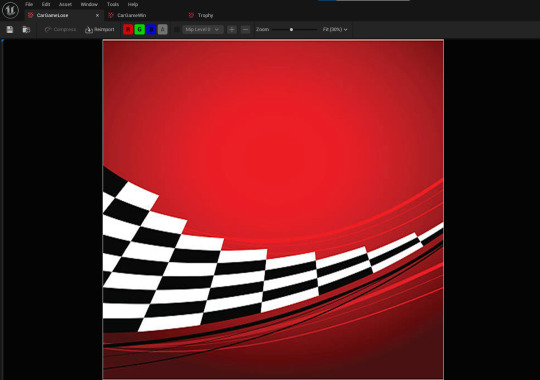The width and height of the screenshot is (540, 380).
Task: Click the Trophy tab texture icon
Action: 191,16
